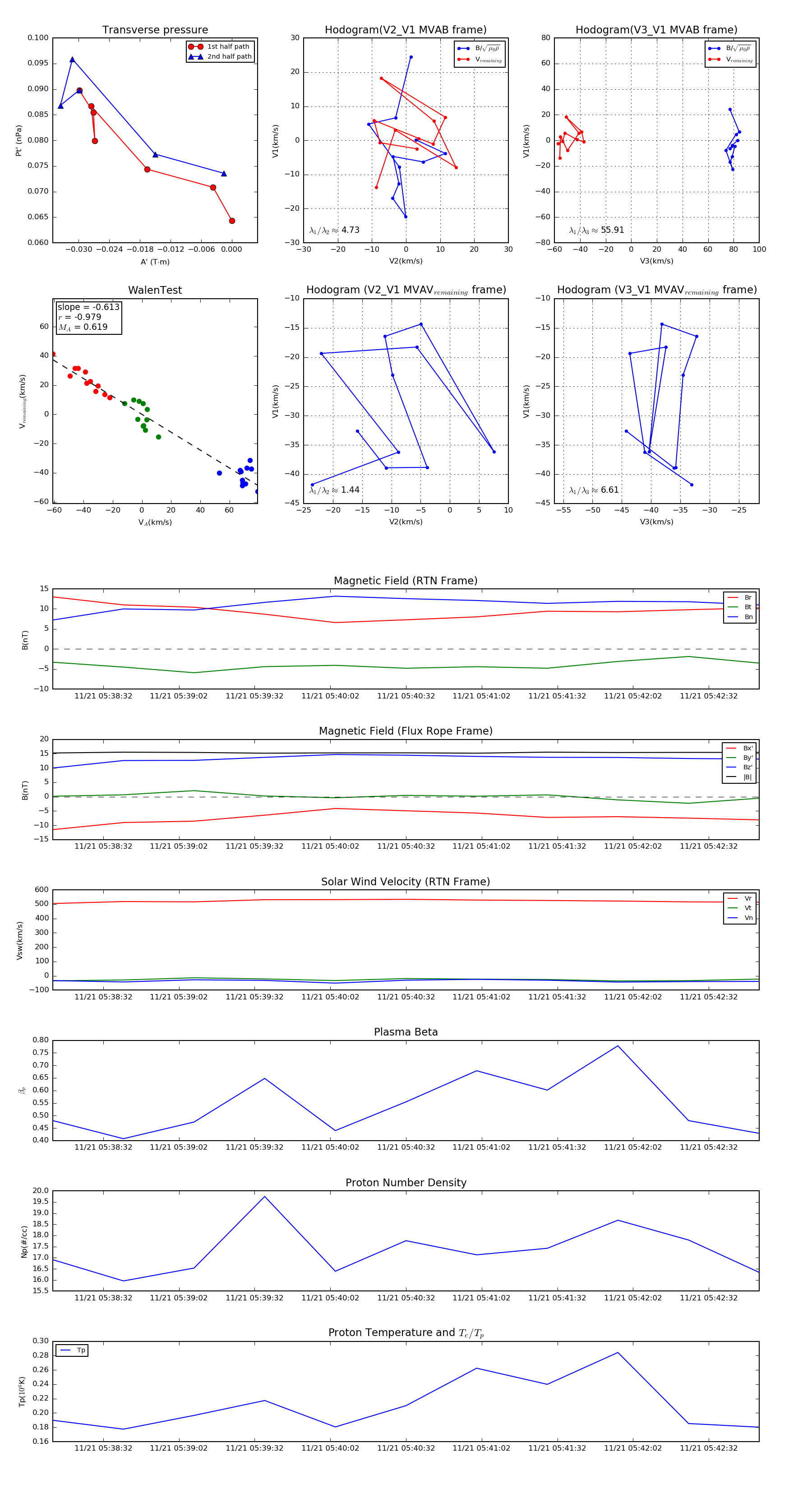The width and height of the screenshot is (812, 1489).
Task: Click the By' legend entry
Action: point(739,758)
